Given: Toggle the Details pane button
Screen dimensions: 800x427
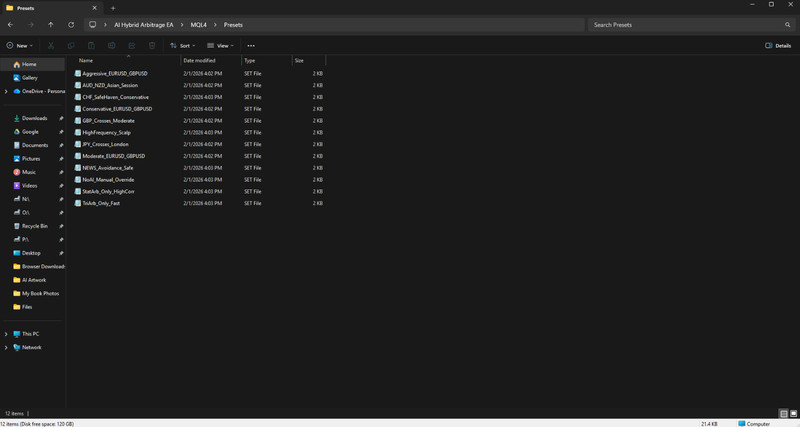Looking at the screenshot, I should click(x=778, y=45).
